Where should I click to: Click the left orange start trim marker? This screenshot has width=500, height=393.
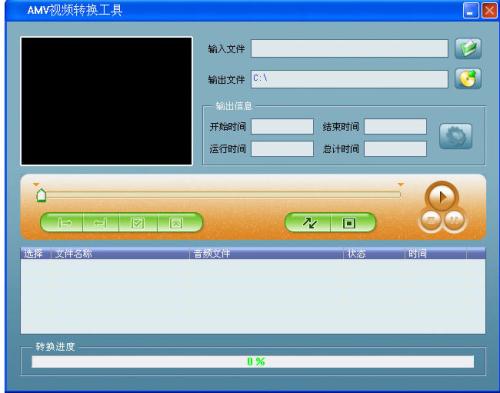click(36, 184)
